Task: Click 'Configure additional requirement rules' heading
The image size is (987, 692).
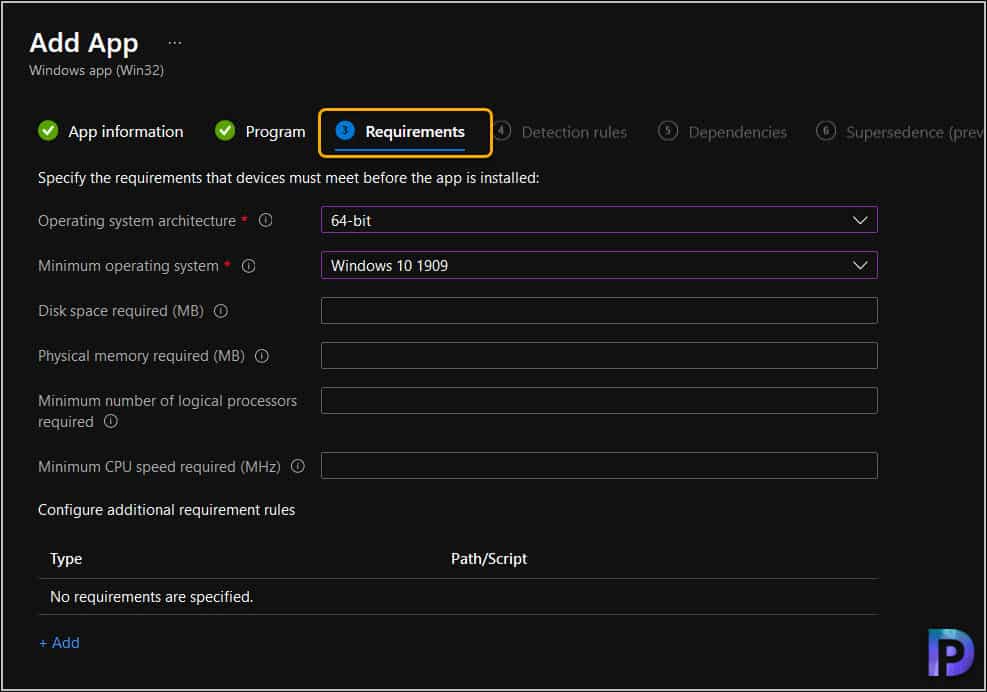Action: pyautogui.click(x=166, y=510)
